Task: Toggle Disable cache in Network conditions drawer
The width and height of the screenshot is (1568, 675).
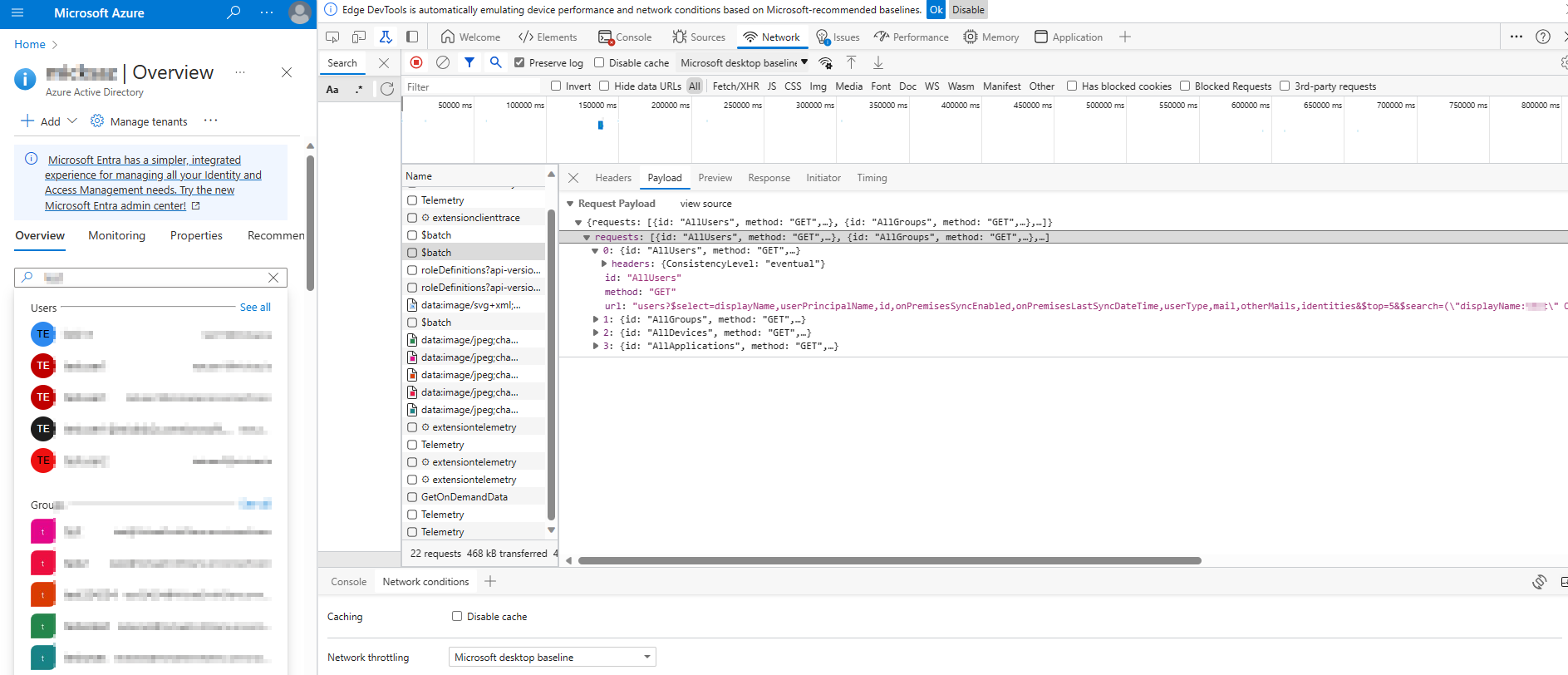Action: tap(457, 616)
